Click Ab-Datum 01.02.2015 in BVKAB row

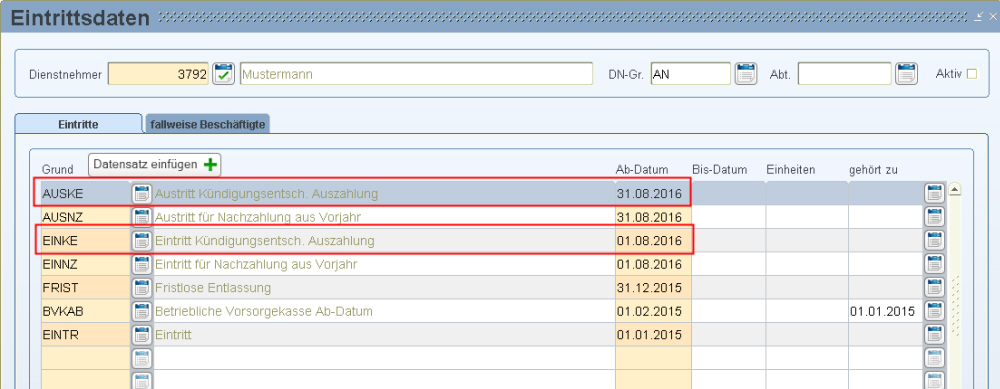(x=653, y=311)
